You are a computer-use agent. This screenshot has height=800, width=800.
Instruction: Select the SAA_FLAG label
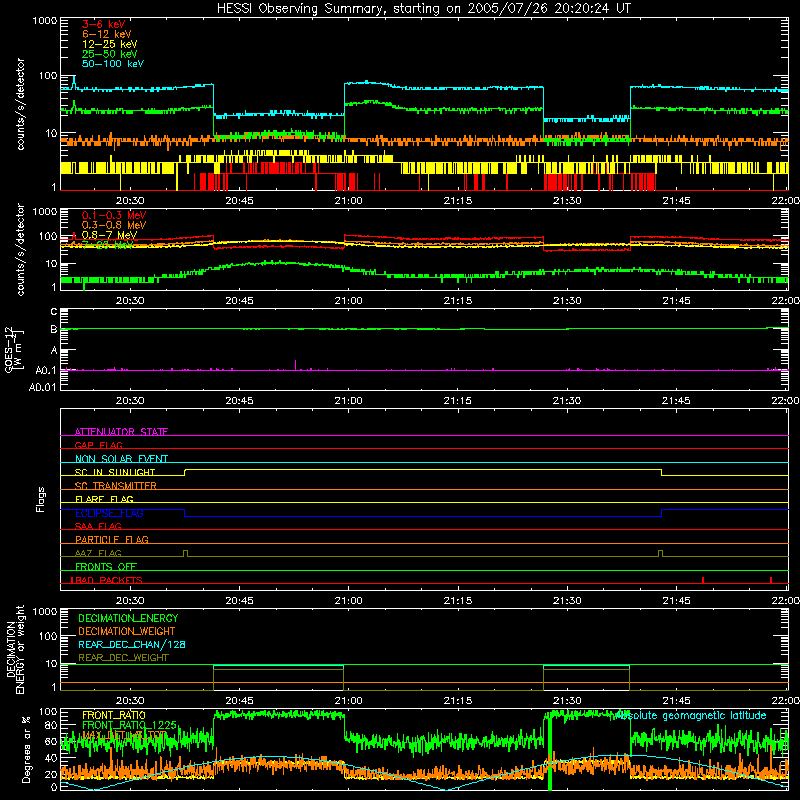(x=98, y=526)
